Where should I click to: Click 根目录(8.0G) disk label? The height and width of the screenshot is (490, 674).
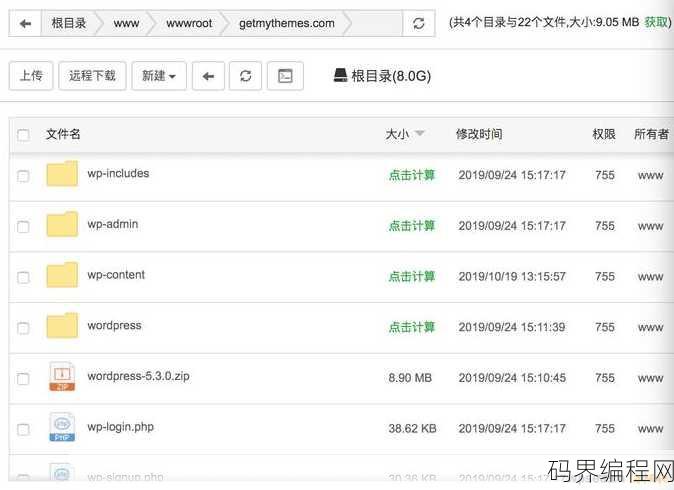pos(391,76)
